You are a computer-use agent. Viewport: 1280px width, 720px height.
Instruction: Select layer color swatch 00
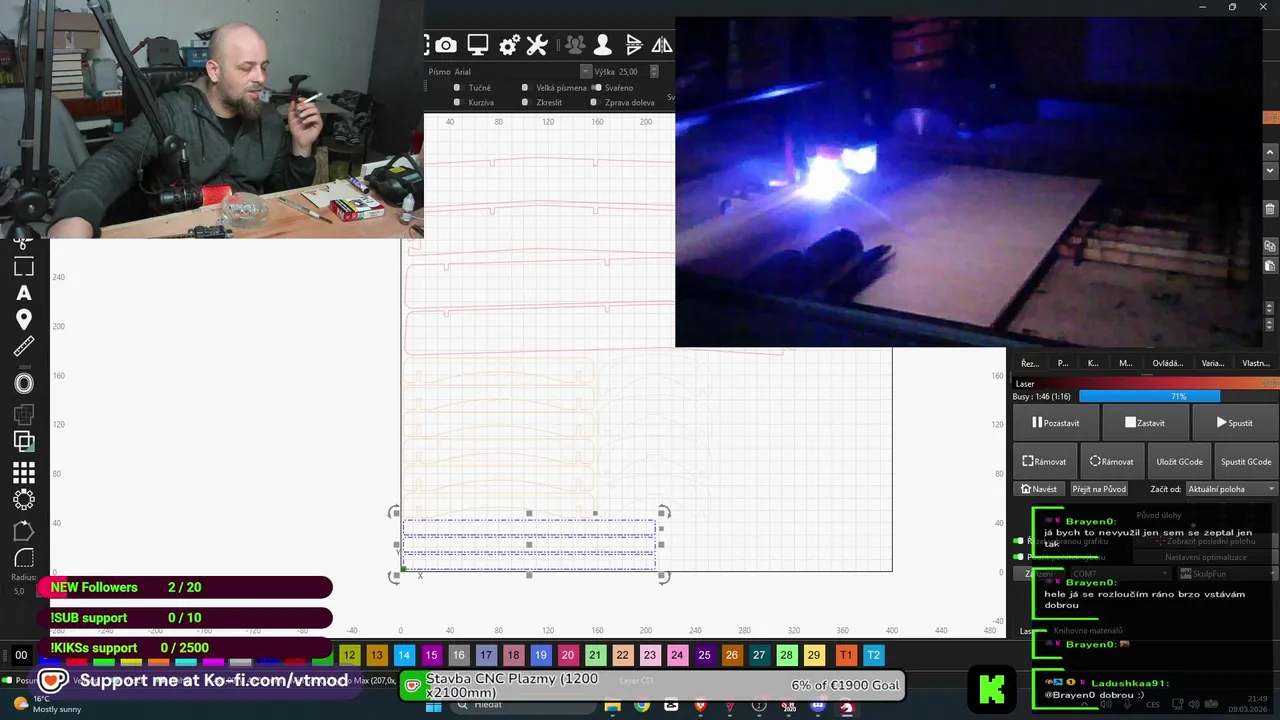click(21, 656)
